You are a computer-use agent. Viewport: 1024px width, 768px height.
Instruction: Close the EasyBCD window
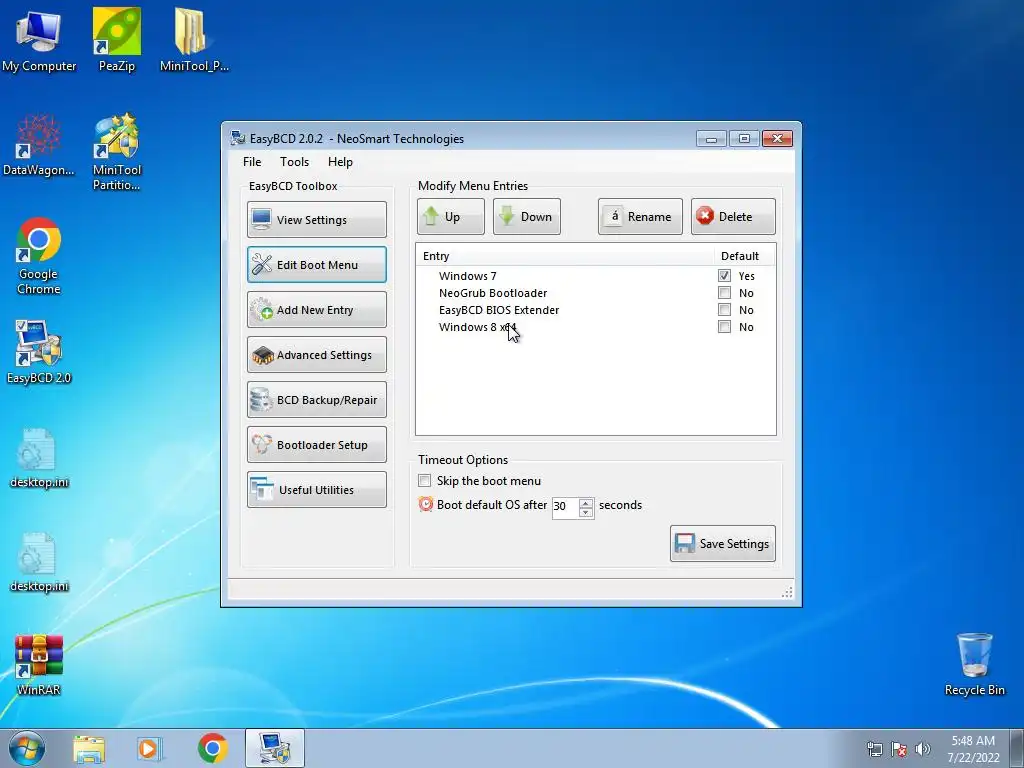(777, 138)
